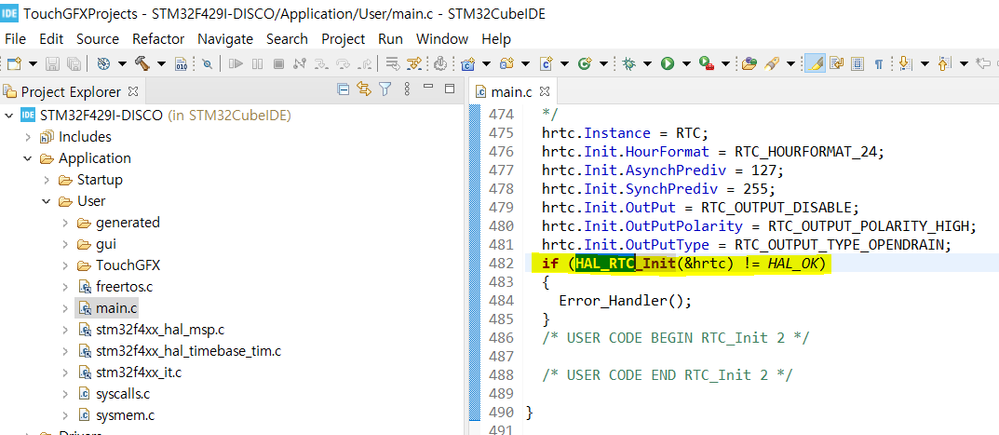Open the Navigate menu

[225, 39]
